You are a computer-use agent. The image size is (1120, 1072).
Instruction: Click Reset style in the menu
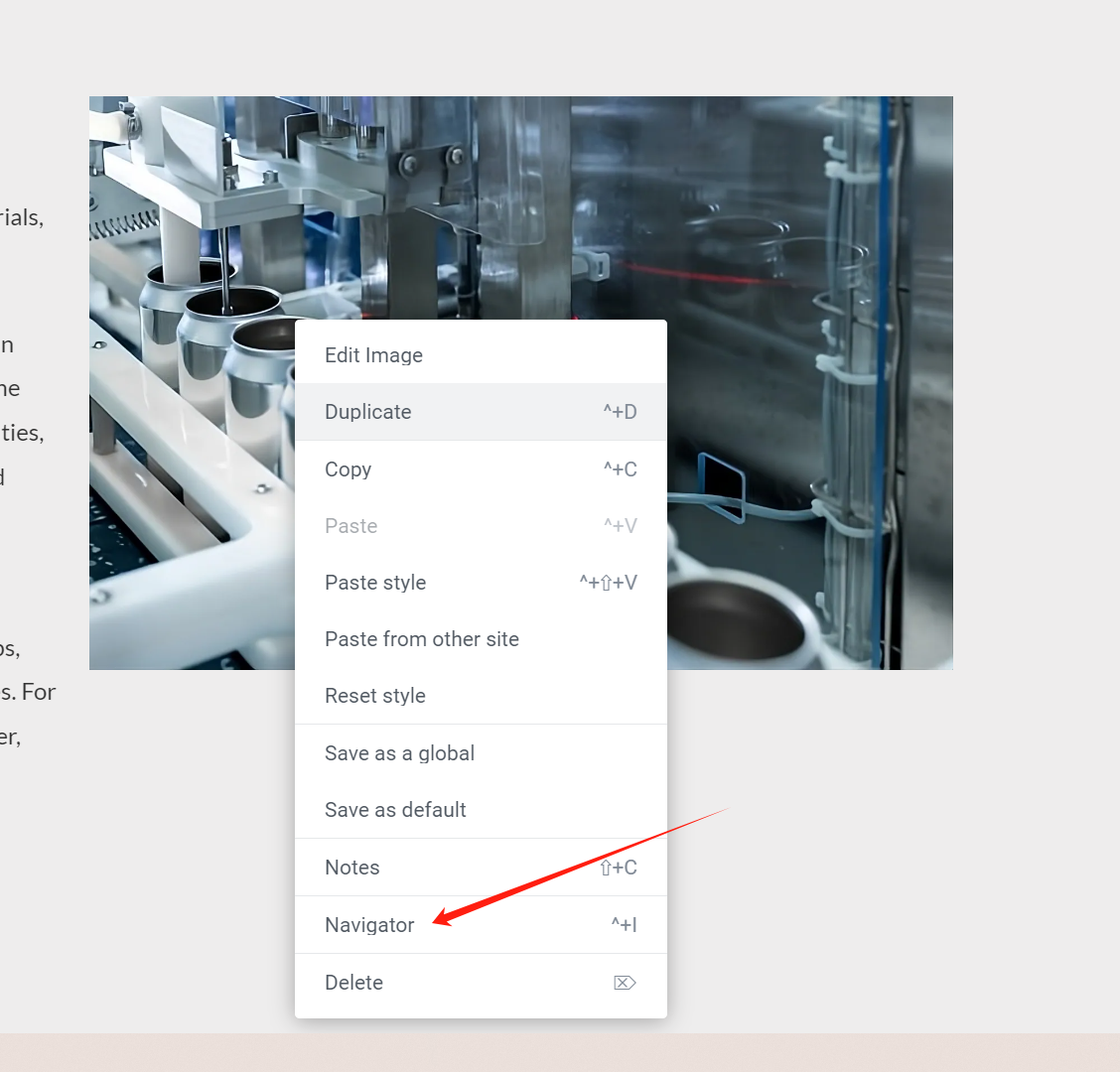481,695
